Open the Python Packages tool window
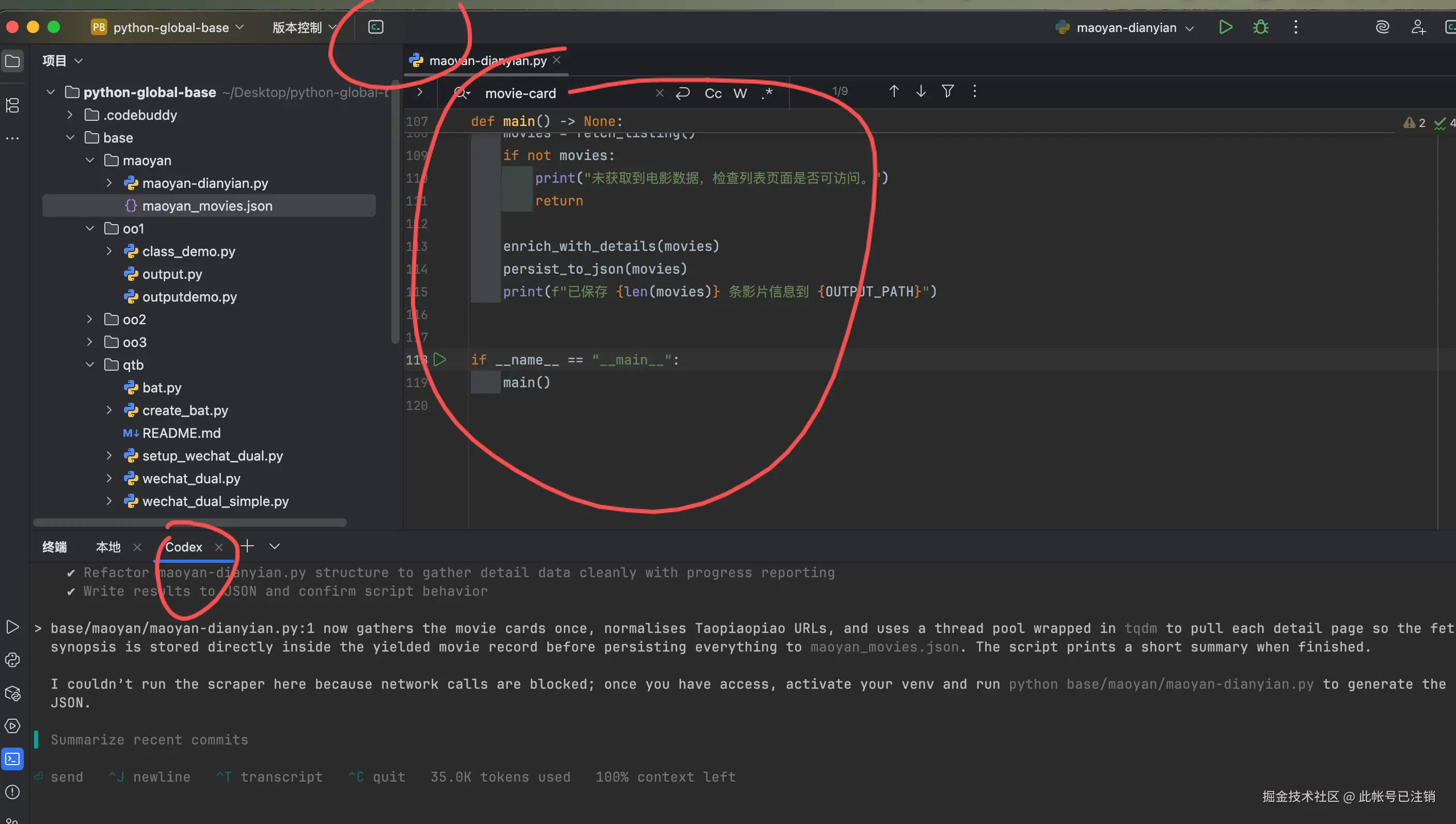 [12, 693]
